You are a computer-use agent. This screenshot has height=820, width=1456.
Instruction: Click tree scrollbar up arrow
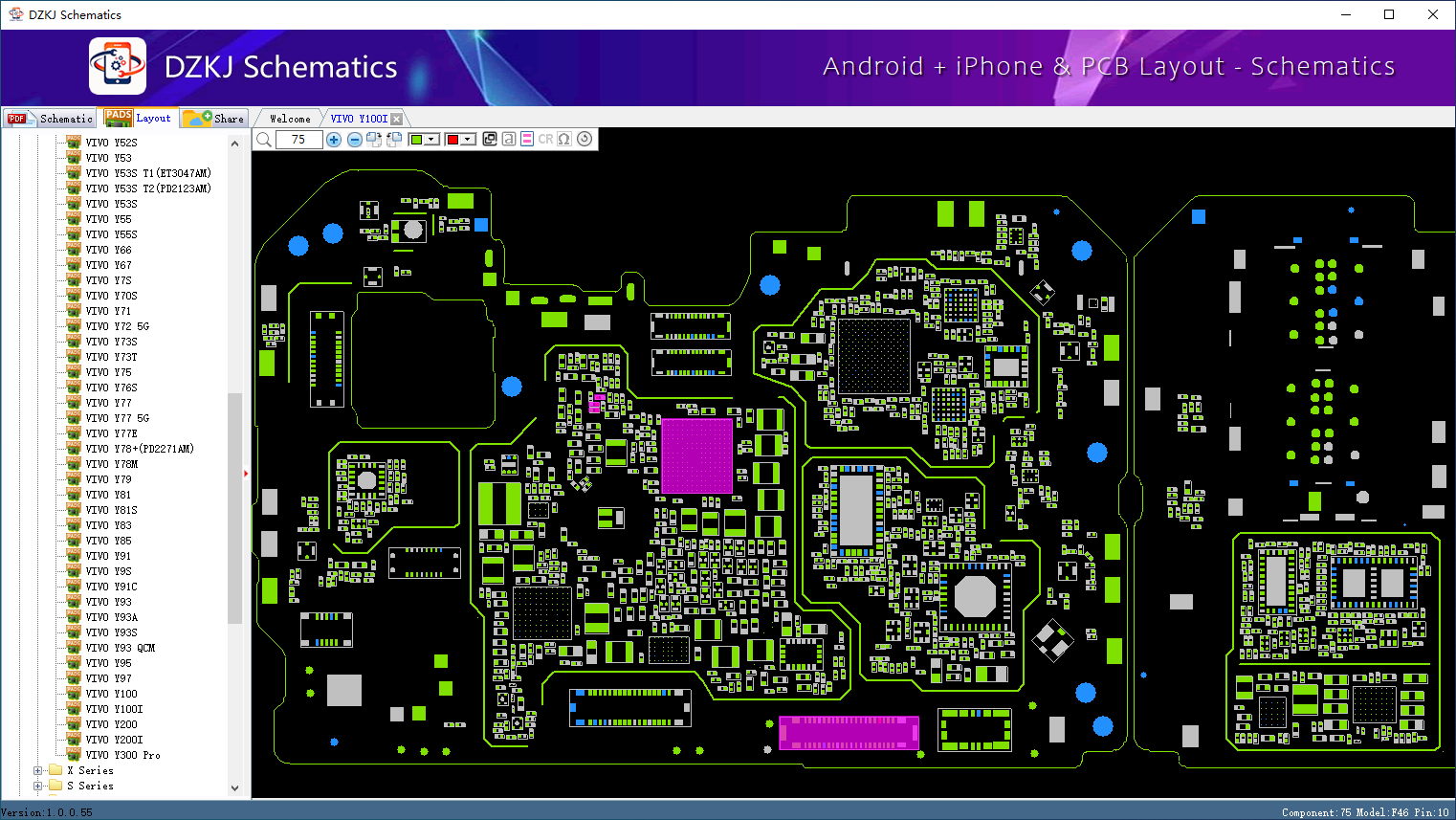235,144
